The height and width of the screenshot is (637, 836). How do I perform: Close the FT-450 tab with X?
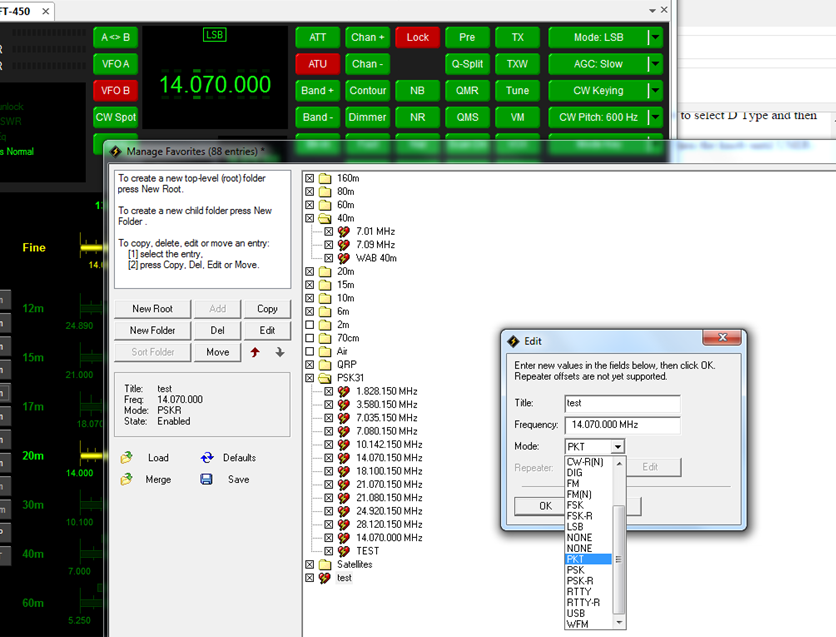(x=46, y=11)
